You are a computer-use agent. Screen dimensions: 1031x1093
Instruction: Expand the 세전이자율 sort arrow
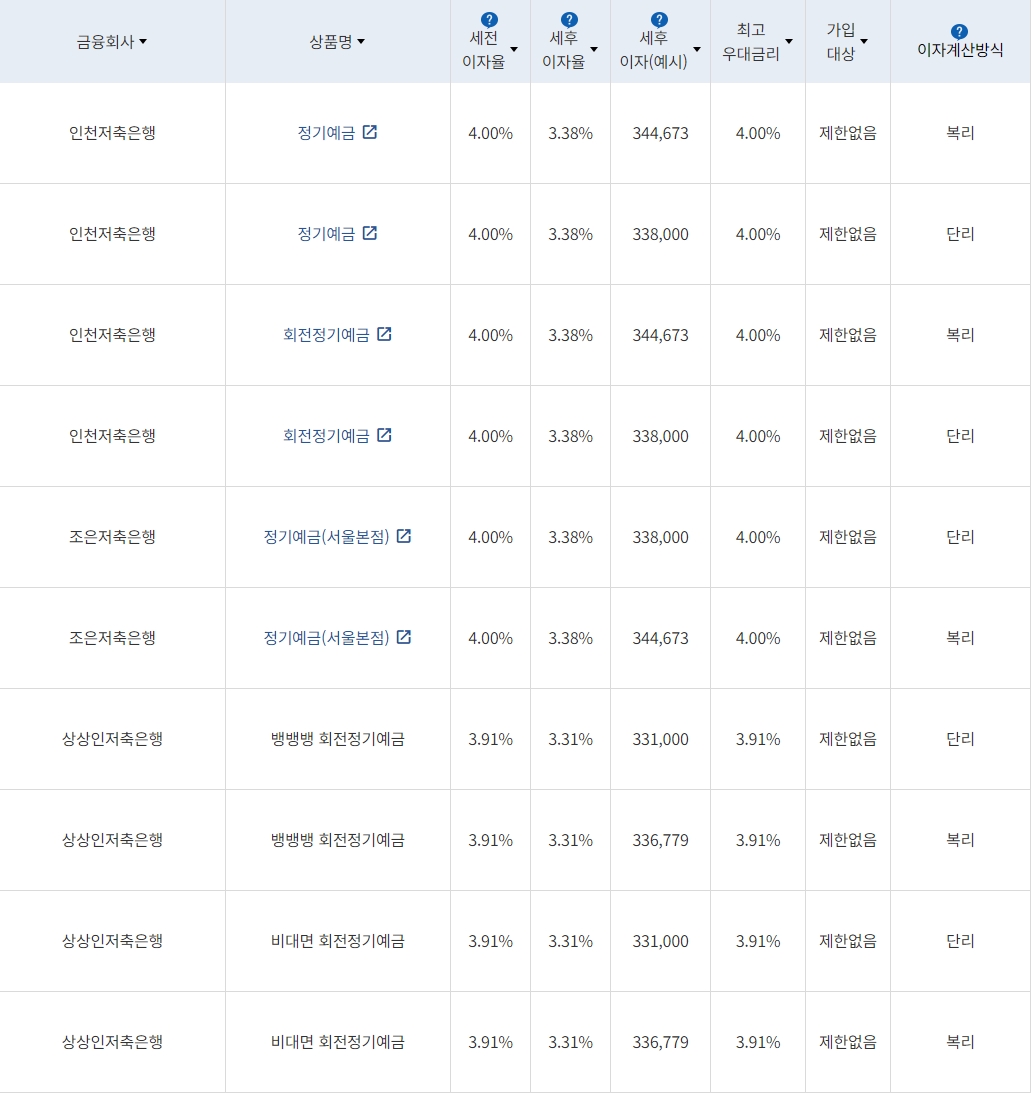(513, 48)
